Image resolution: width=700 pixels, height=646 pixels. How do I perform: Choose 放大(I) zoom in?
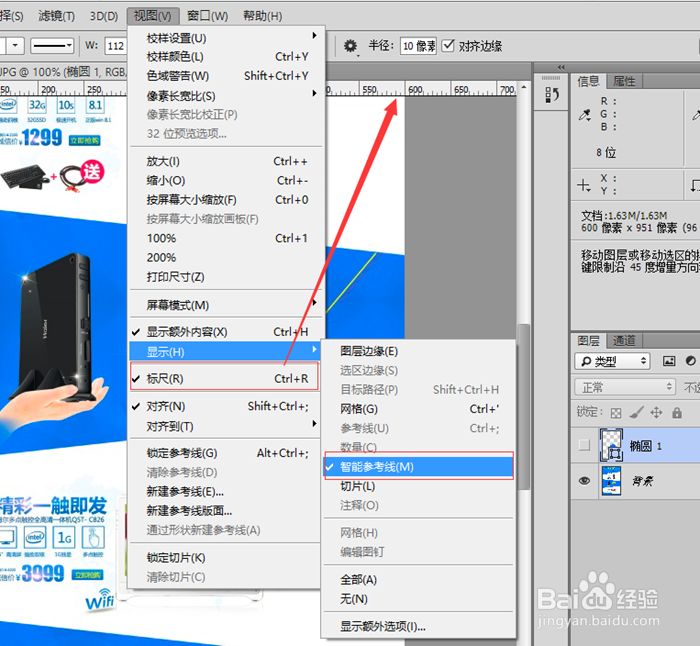(x=224, y=161)
